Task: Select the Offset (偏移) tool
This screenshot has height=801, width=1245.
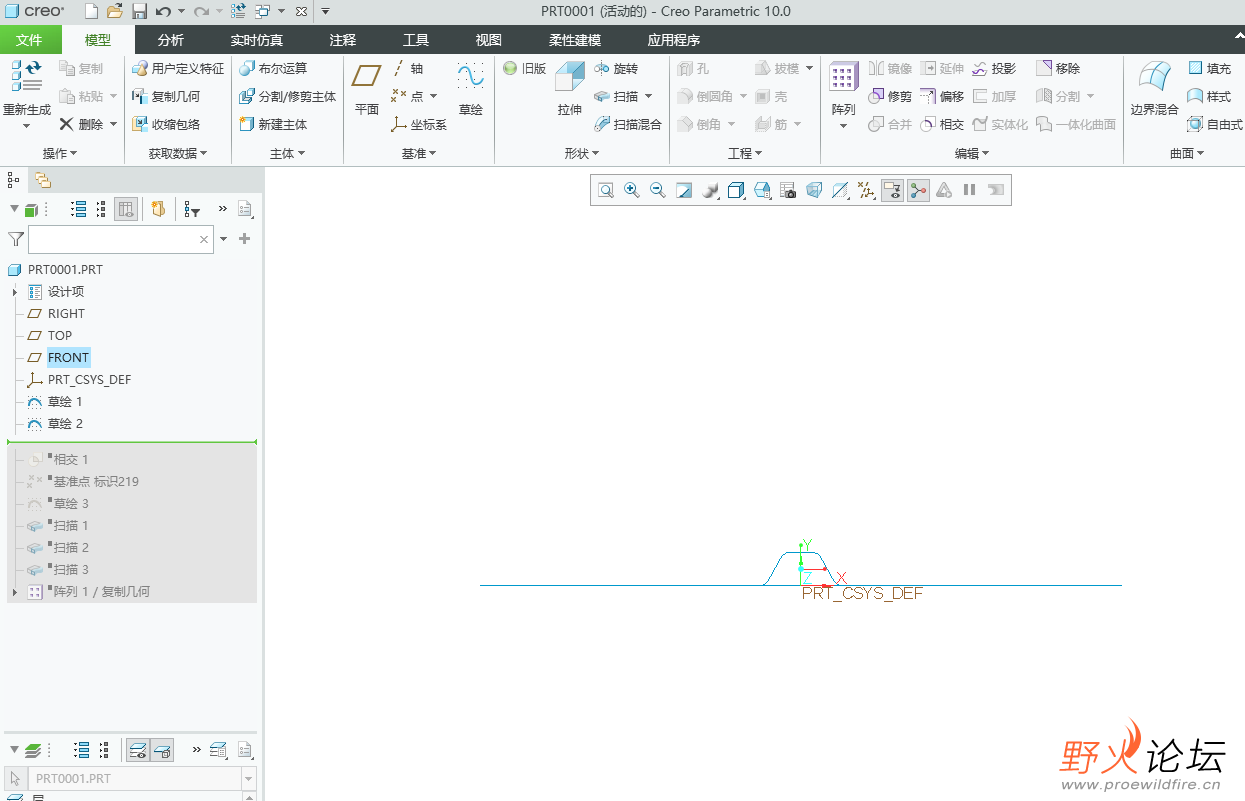Action: click(942, 96)
